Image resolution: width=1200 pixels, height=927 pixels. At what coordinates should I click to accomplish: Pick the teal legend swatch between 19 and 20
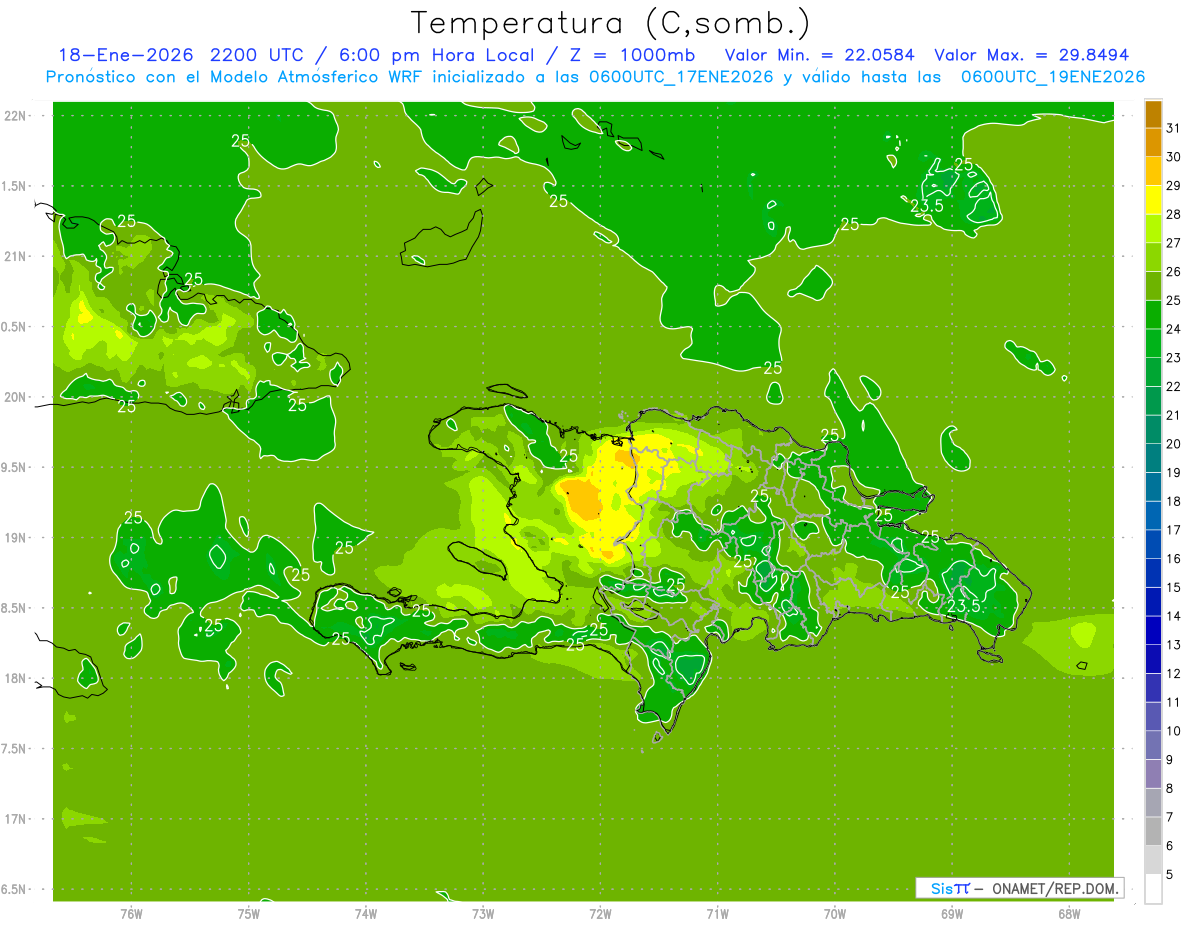1153,458
